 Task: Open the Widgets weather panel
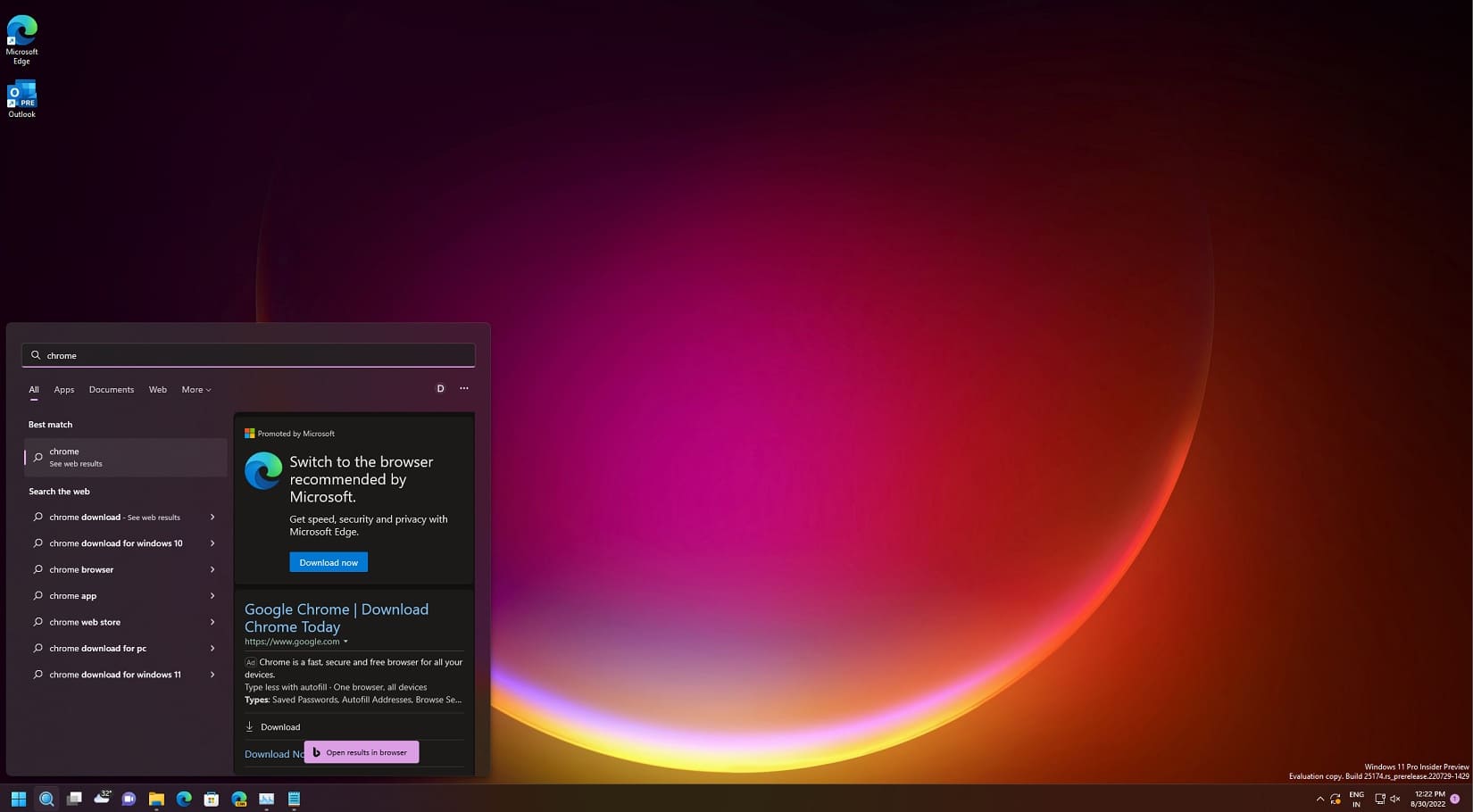click(x=102, y=799)
